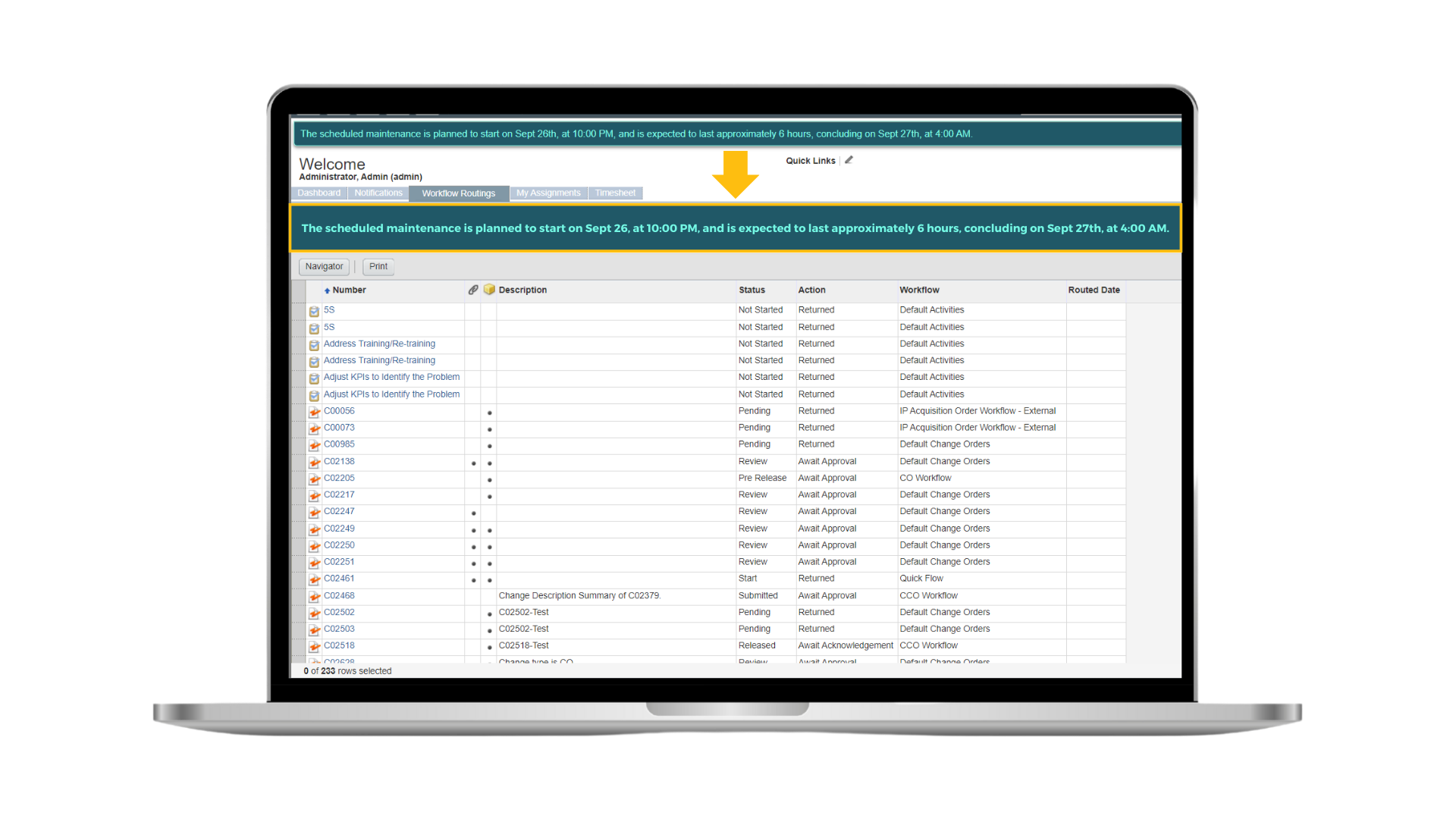
Task: Click the Timesheet tab
Action: pos(614,193)
